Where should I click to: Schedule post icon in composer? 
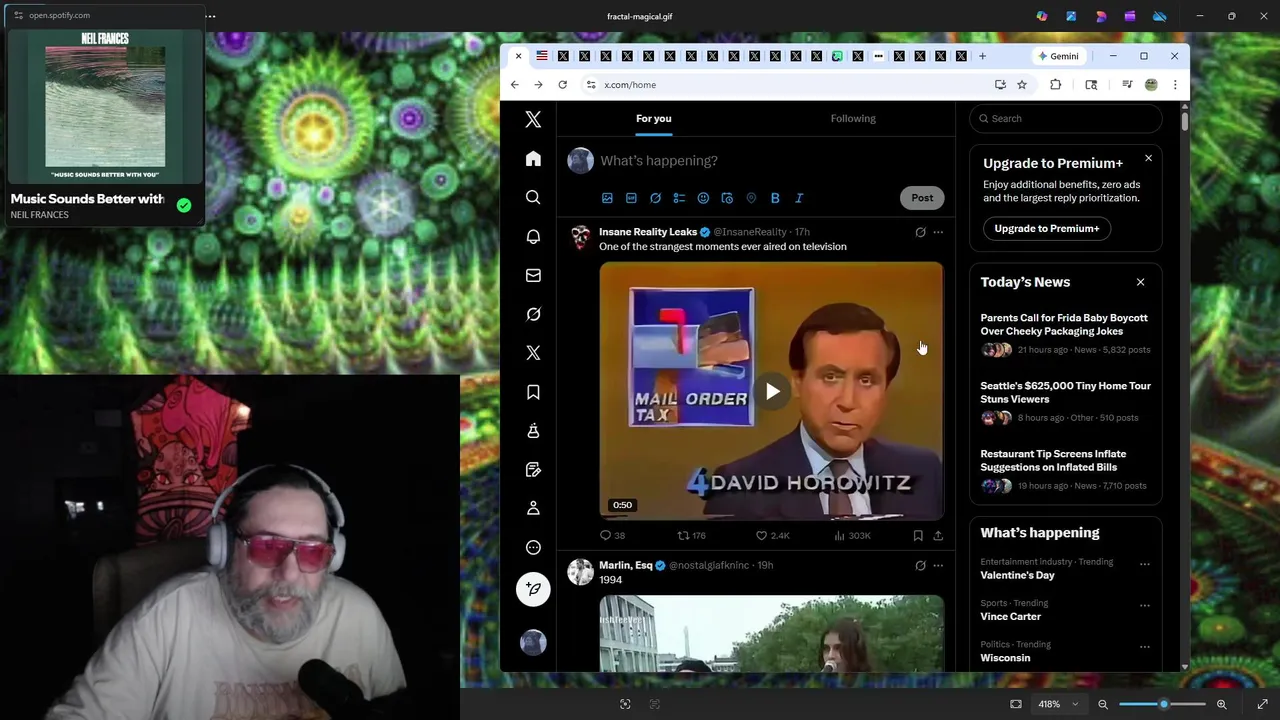[727, 198]
